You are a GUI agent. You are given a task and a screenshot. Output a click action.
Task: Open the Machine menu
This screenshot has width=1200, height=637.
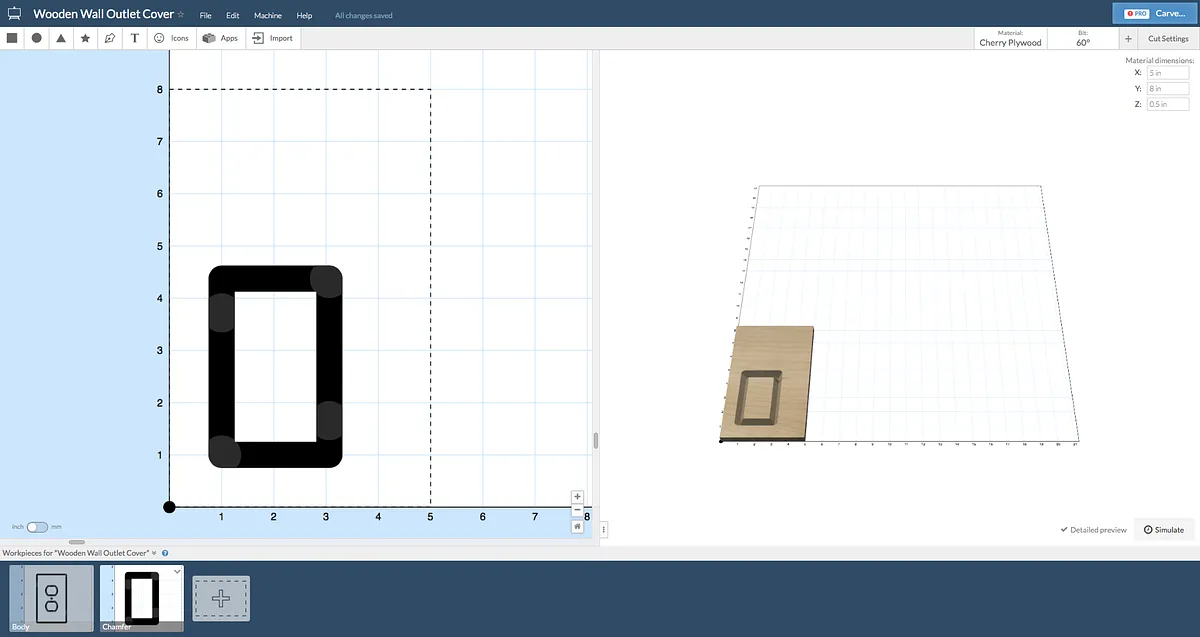267,15
